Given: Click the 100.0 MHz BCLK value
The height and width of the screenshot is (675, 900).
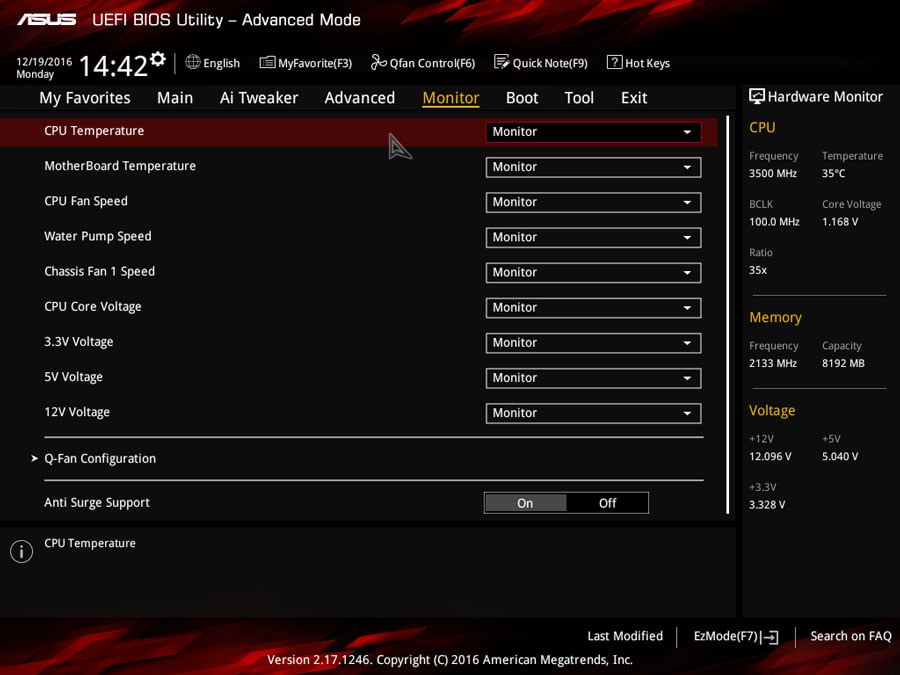Looking at the screenshot, I should (774, 222).
